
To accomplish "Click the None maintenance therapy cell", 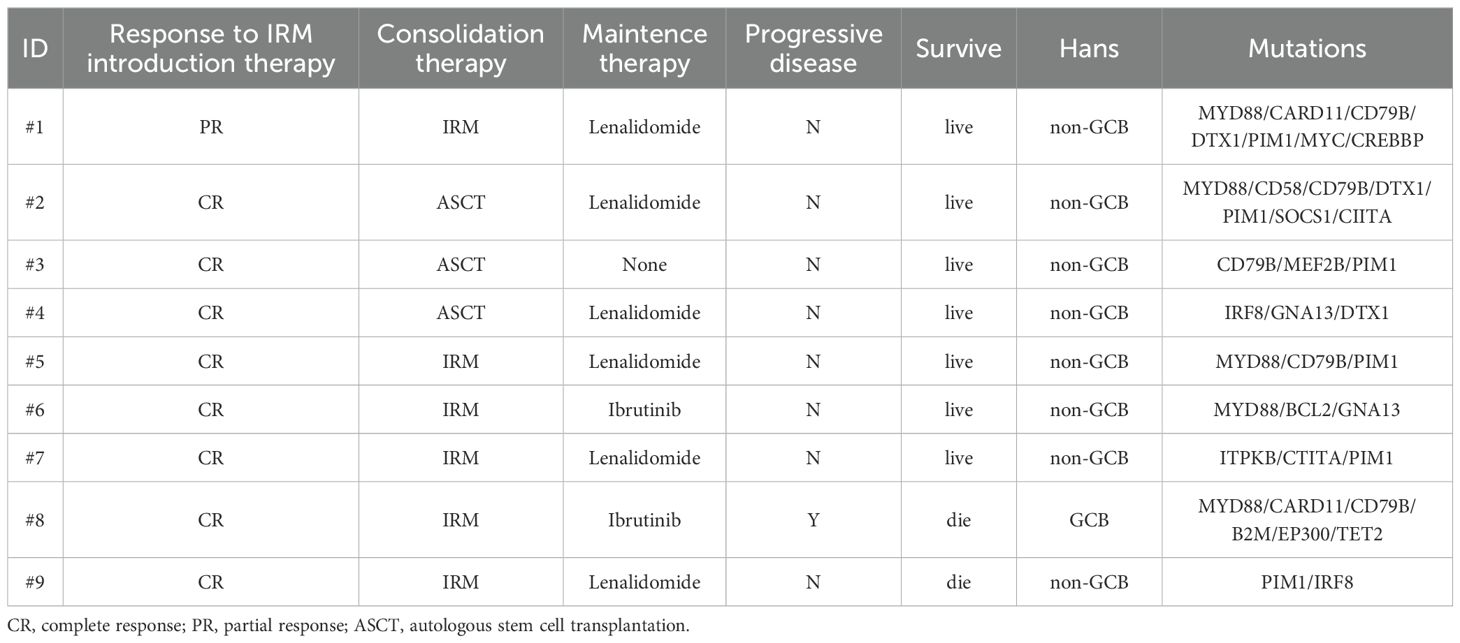I will point(645,265).
